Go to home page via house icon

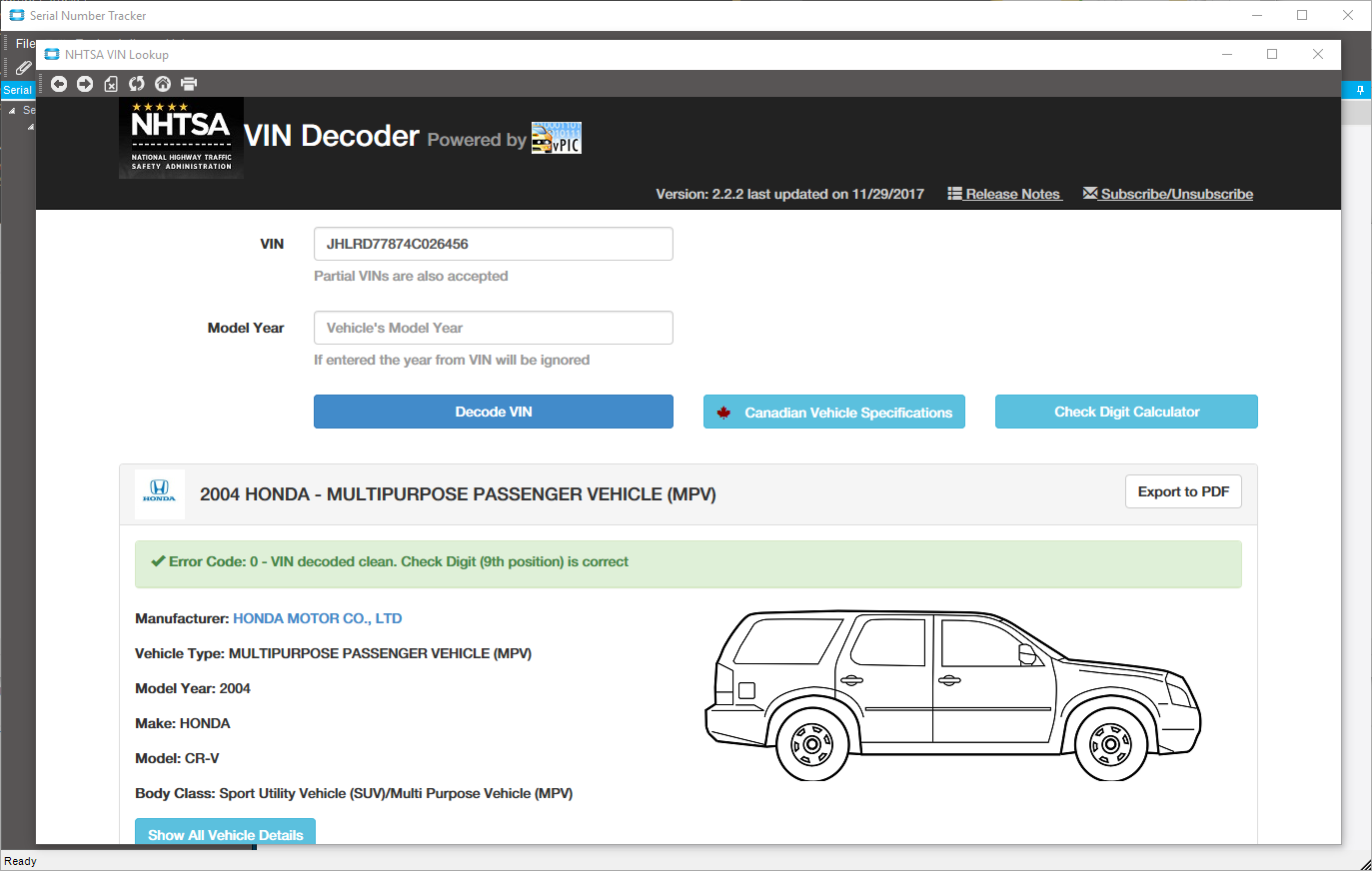[x=163, y=84]
